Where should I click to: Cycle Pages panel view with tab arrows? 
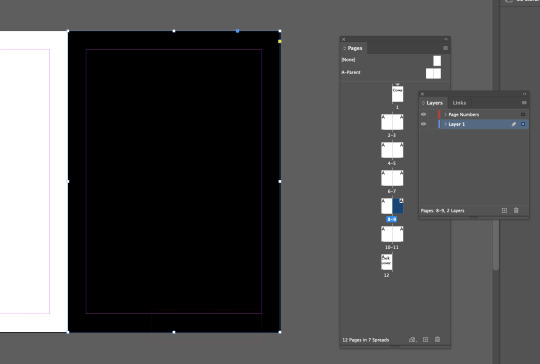pyautogui.click(x=344, y=48)
